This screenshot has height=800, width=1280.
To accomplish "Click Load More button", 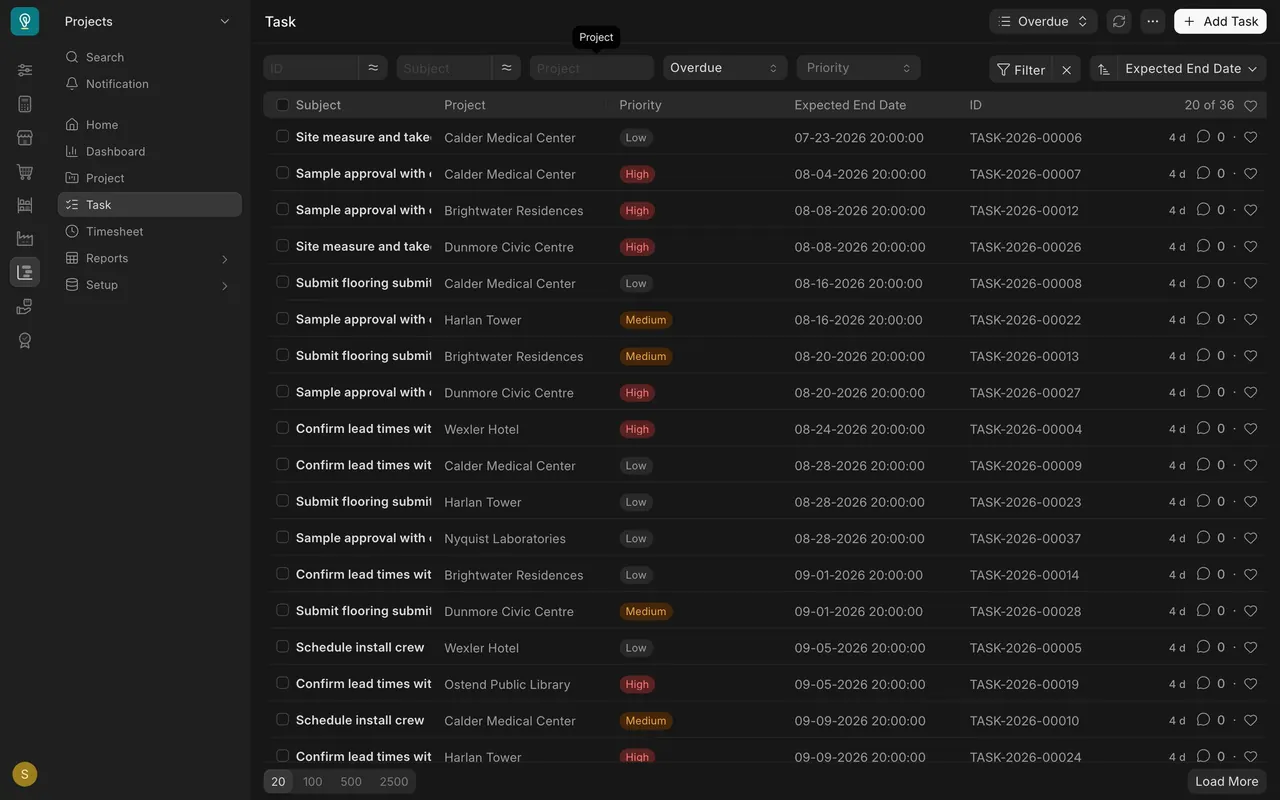I will click(1227, 781).
